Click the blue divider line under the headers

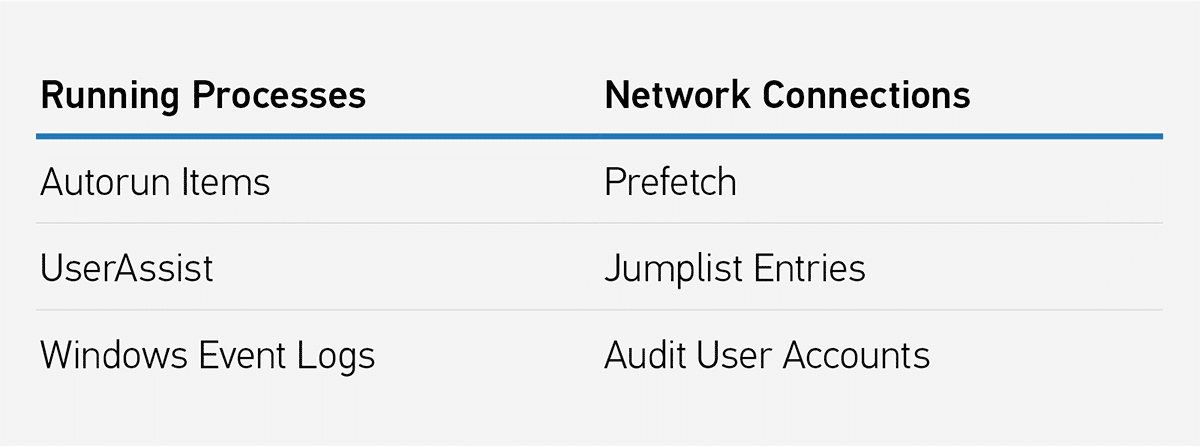pyautogui.click(x=600, y=136)
